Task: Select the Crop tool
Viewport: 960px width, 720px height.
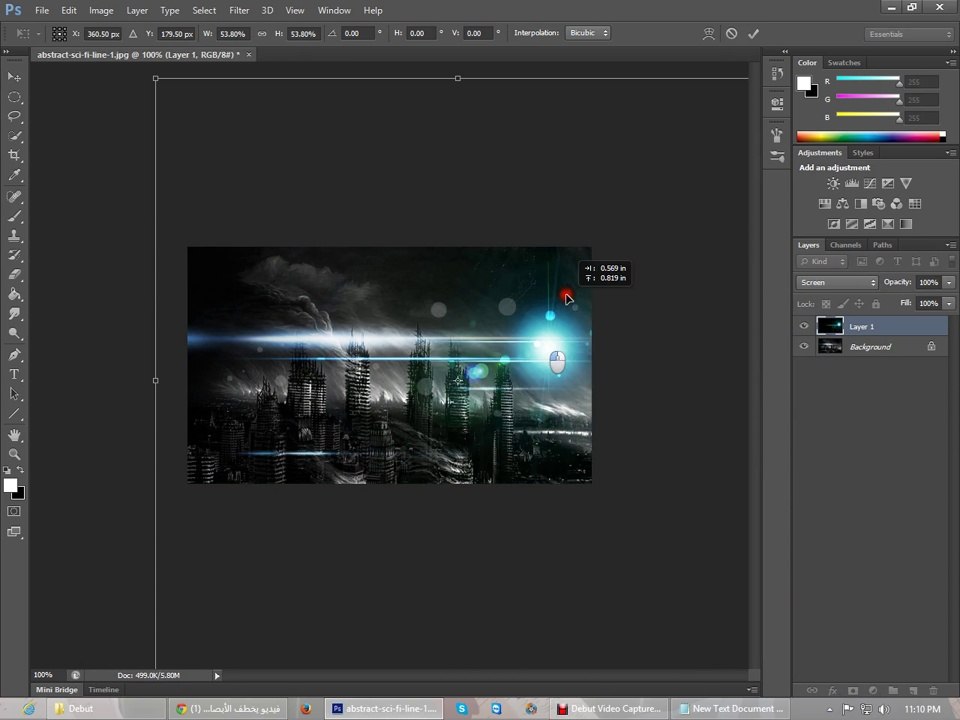Action: (x=14, y=156)
